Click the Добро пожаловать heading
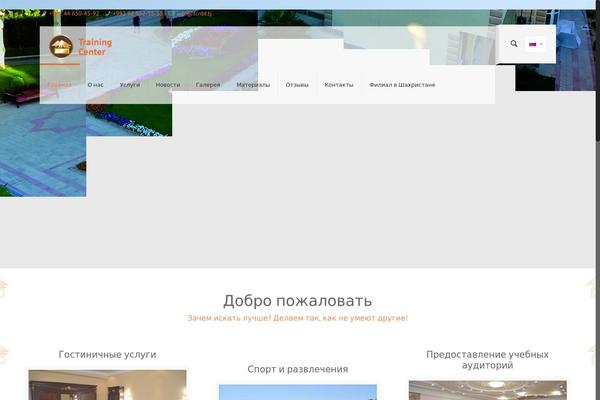This screenshot has height=400, width=600. (298, 301)
